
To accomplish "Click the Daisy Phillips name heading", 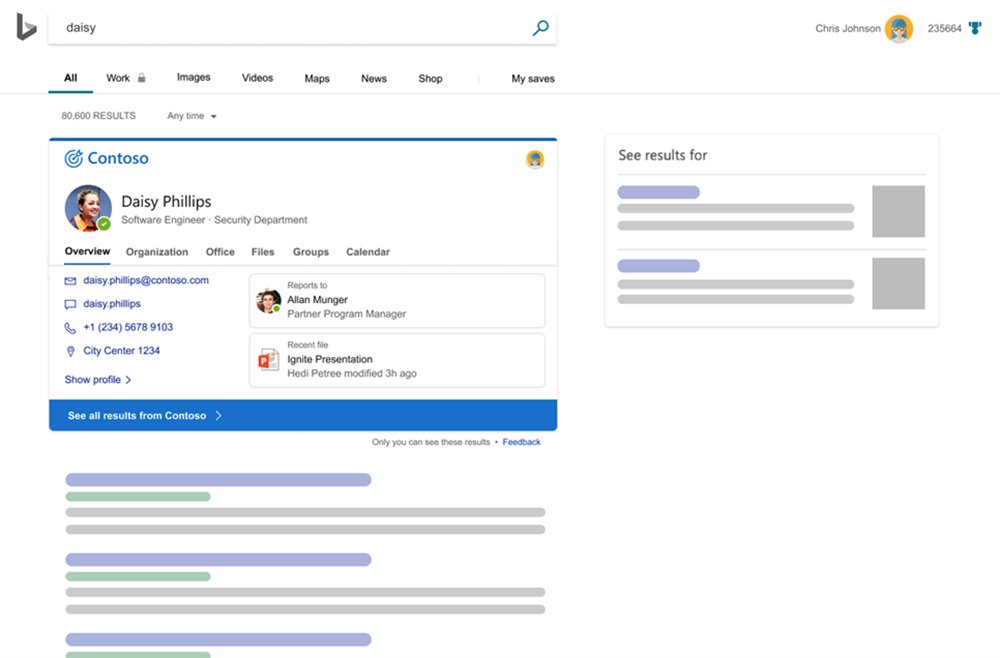I will tap(166, 201).
